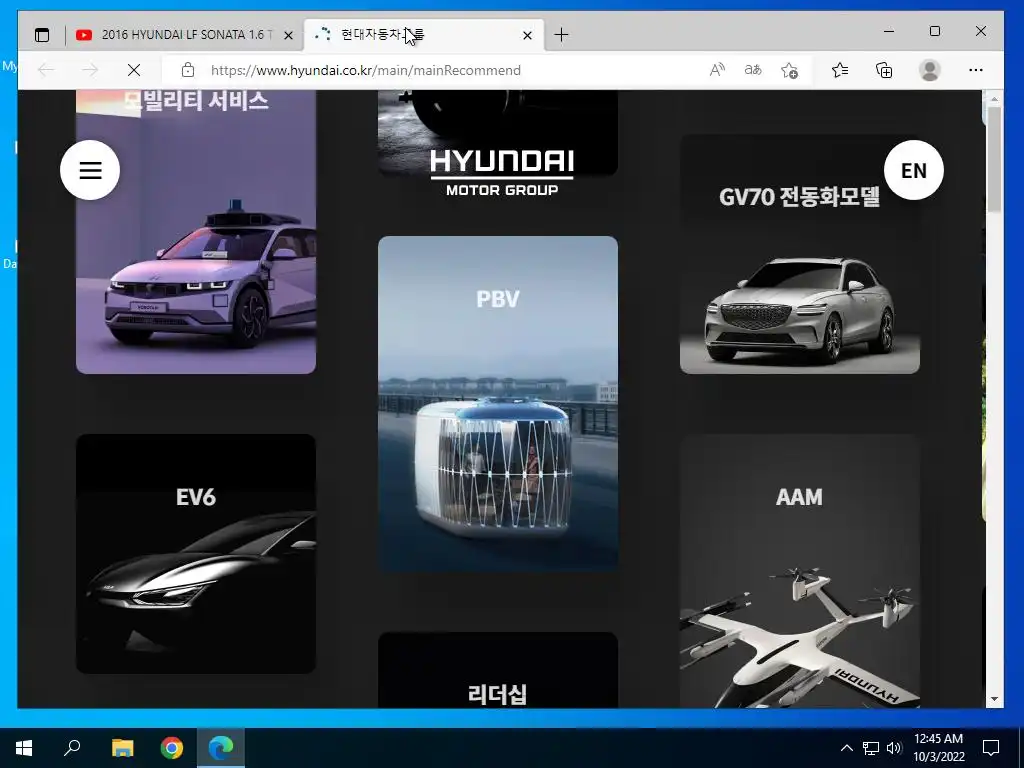
Task: Go forward in browser history
Action: click(90, 70)
